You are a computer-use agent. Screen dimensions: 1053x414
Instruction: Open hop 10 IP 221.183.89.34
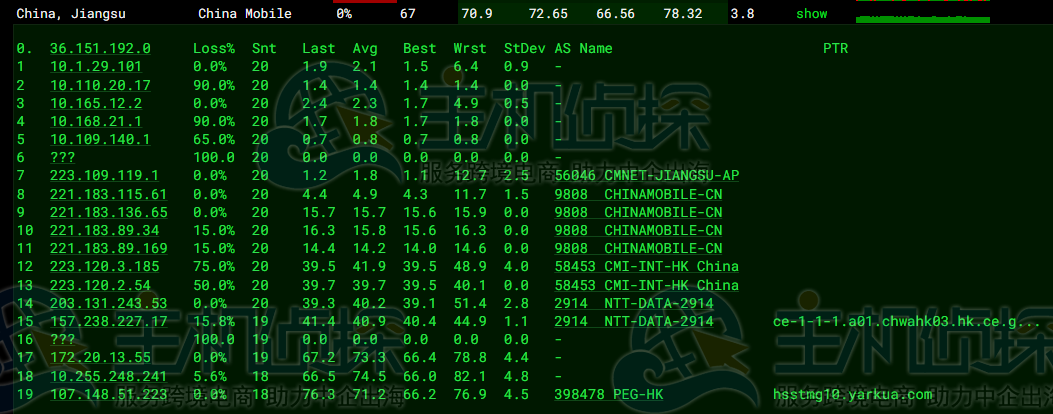pyautogui.click(x=104, y=230)
